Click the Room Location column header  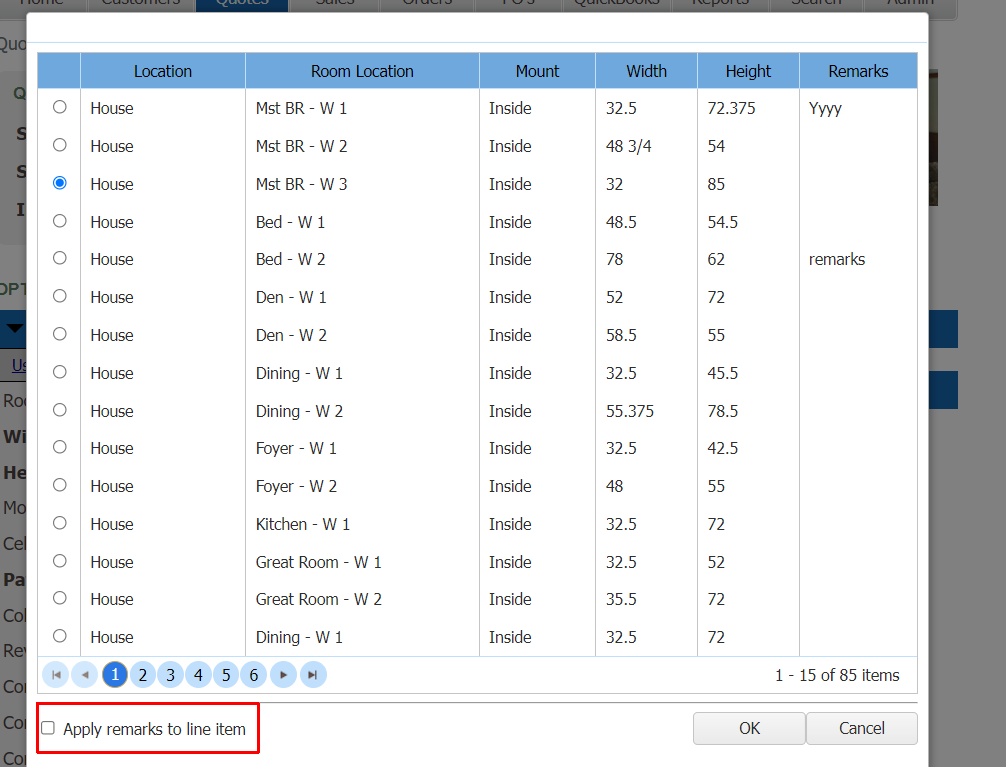(x=362, y=71)
